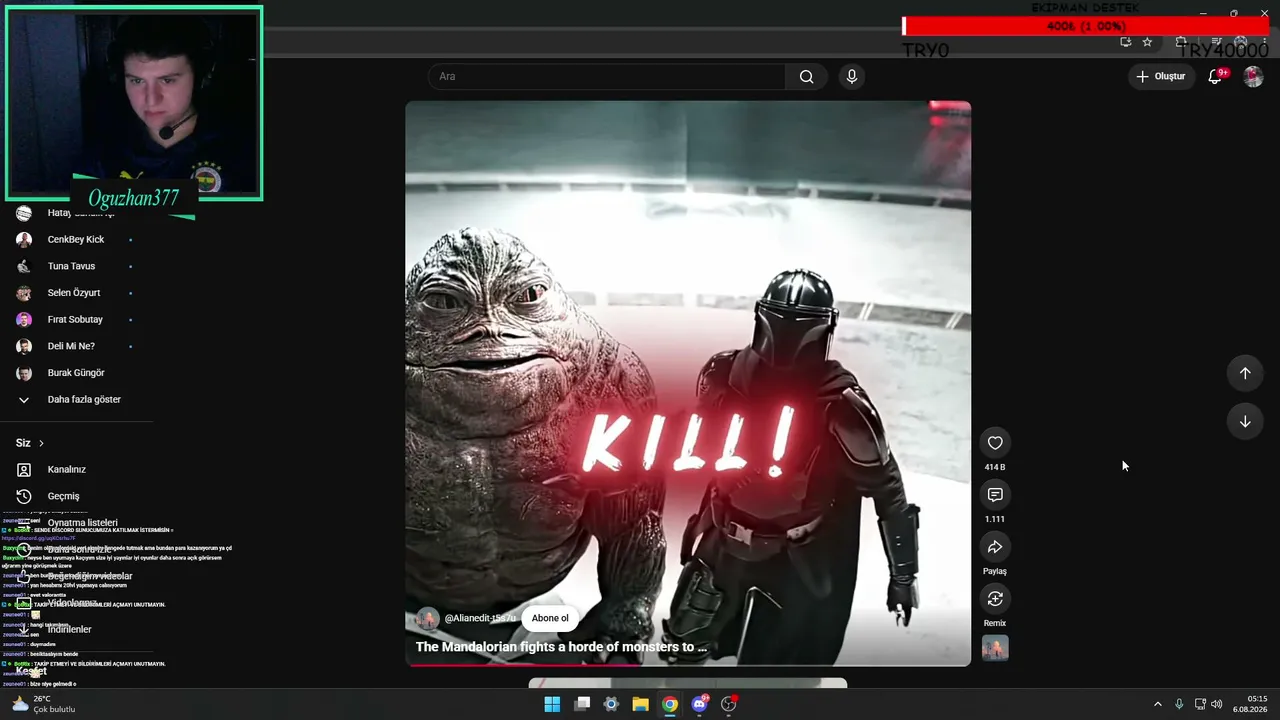The image size is (1280, 720).
Task: Open Chrome three-dot menu
Action: coord(1266,42)
